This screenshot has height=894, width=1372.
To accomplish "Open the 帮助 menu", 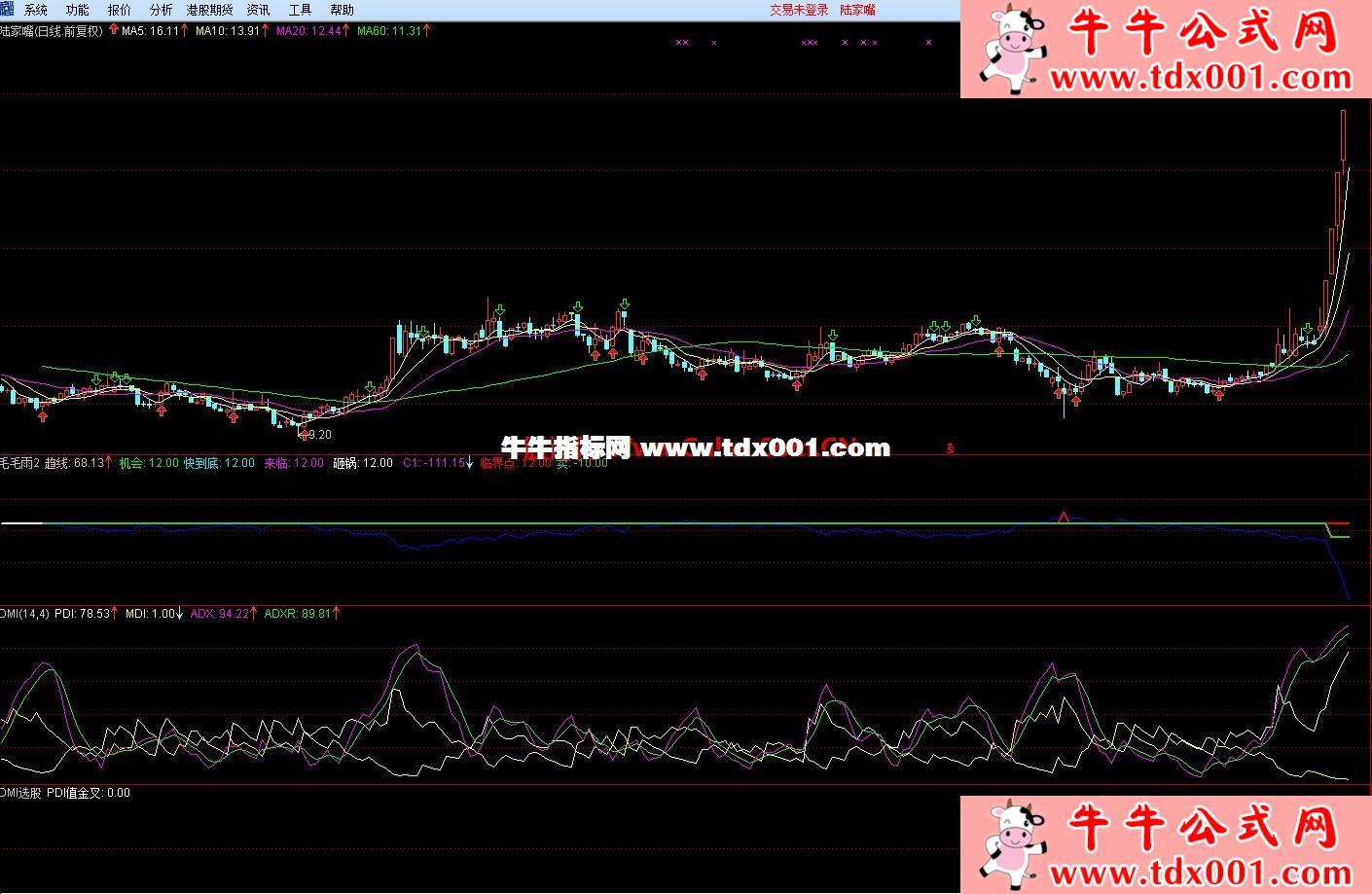I will coord(342,10).
